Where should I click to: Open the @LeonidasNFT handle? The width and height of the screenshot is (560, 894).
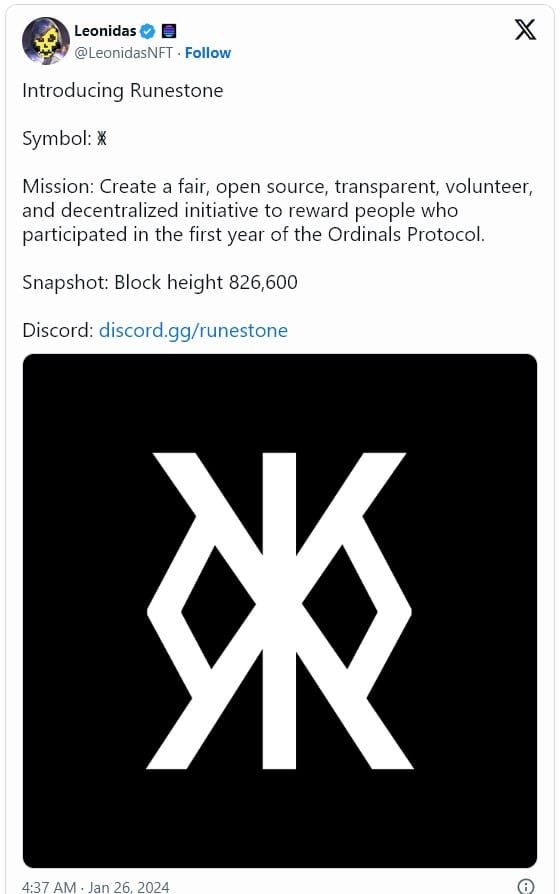click(124, 53)
